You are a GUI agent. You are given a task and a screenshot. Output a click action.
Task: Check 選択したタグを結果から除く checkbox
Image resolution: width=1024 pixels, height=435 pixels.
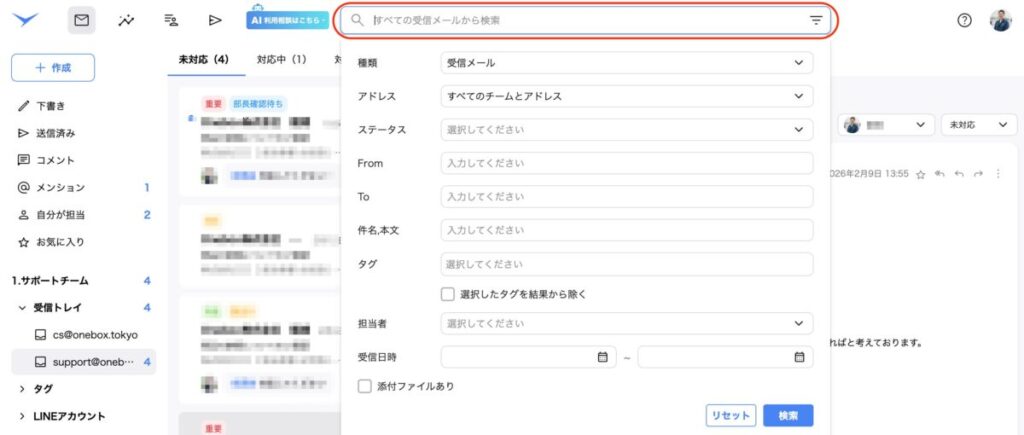[448, 294]
